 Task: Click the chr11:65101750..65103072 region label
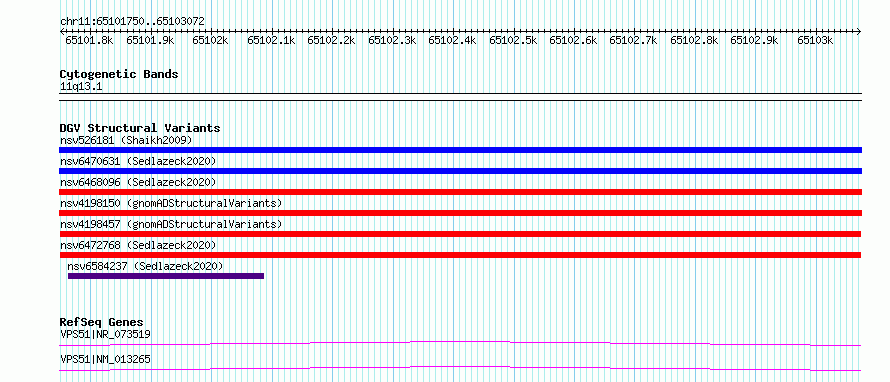pos(132,21)
